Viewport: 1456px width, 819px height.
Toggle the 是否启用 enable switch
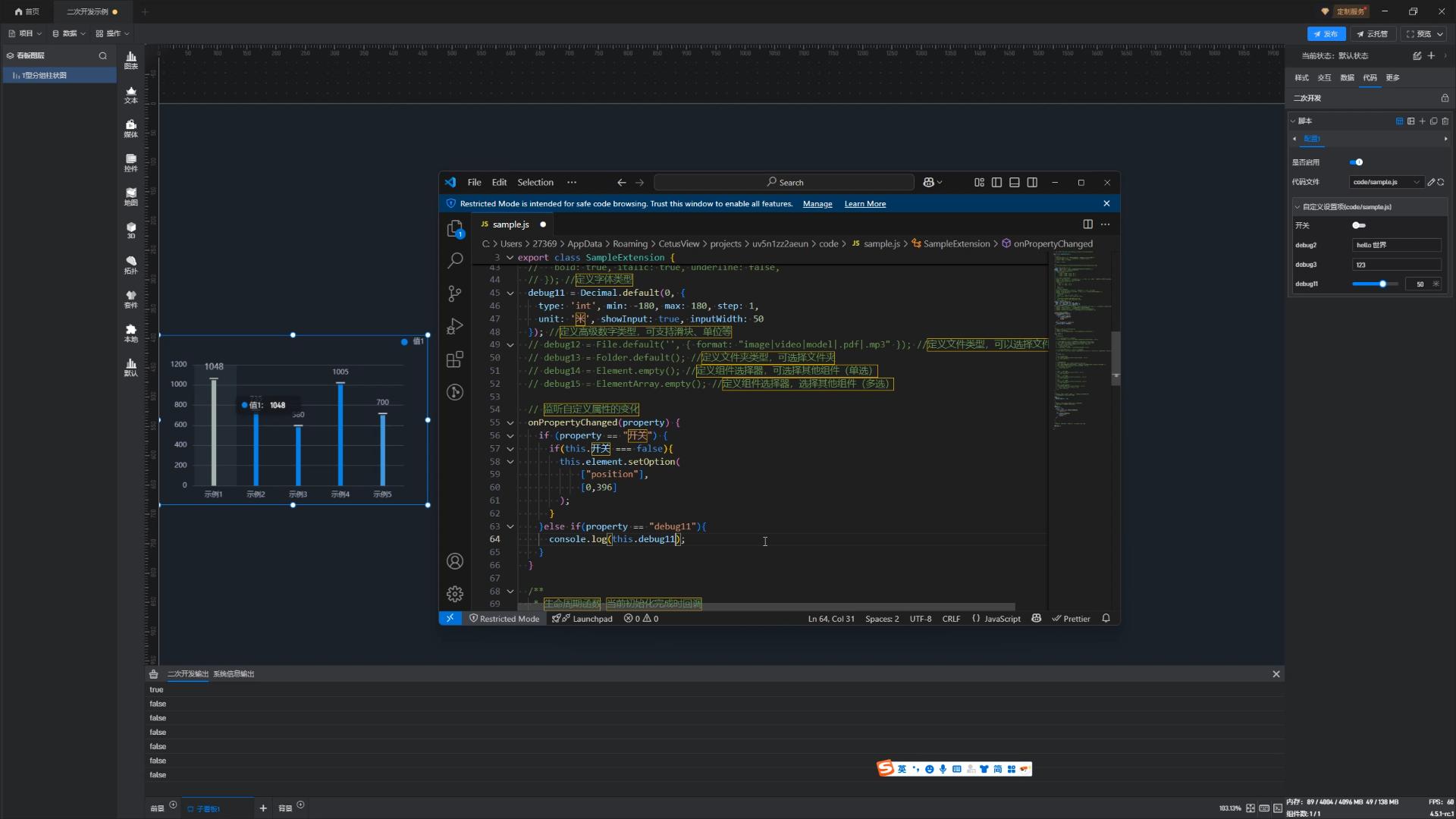1357,162
